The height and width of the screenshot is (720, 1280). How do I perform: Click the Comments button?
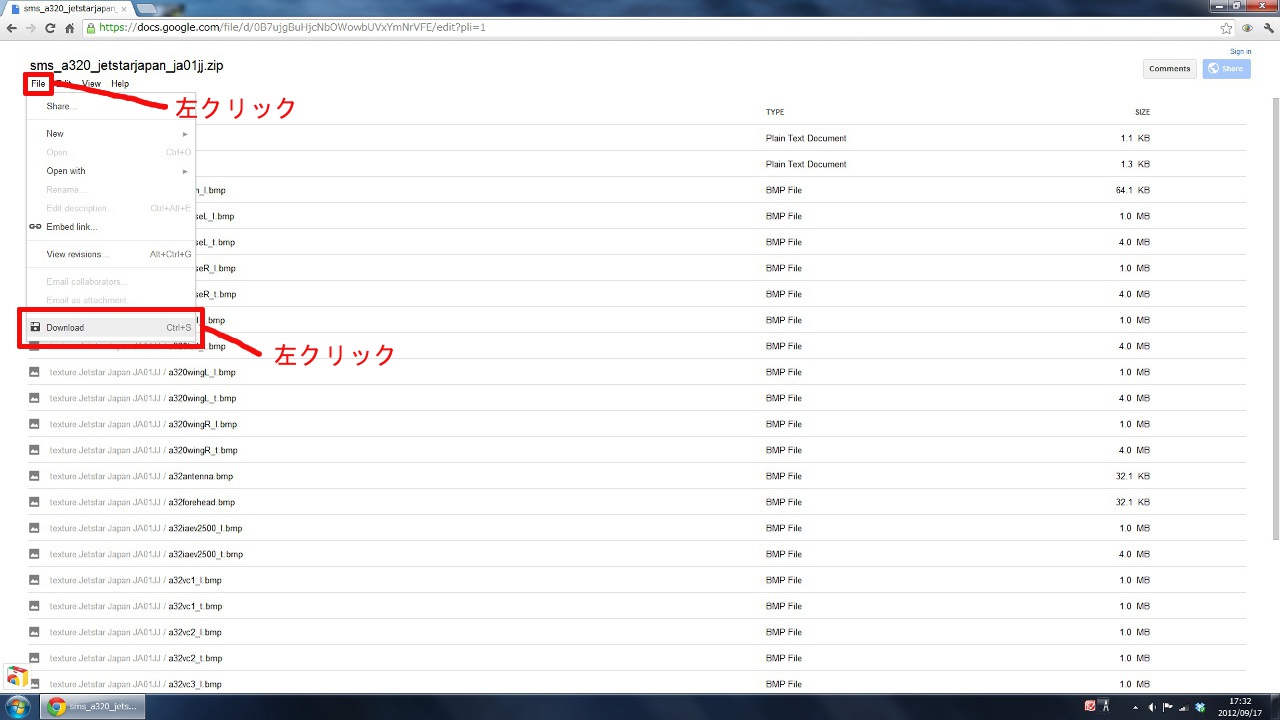click(1170, 69)
